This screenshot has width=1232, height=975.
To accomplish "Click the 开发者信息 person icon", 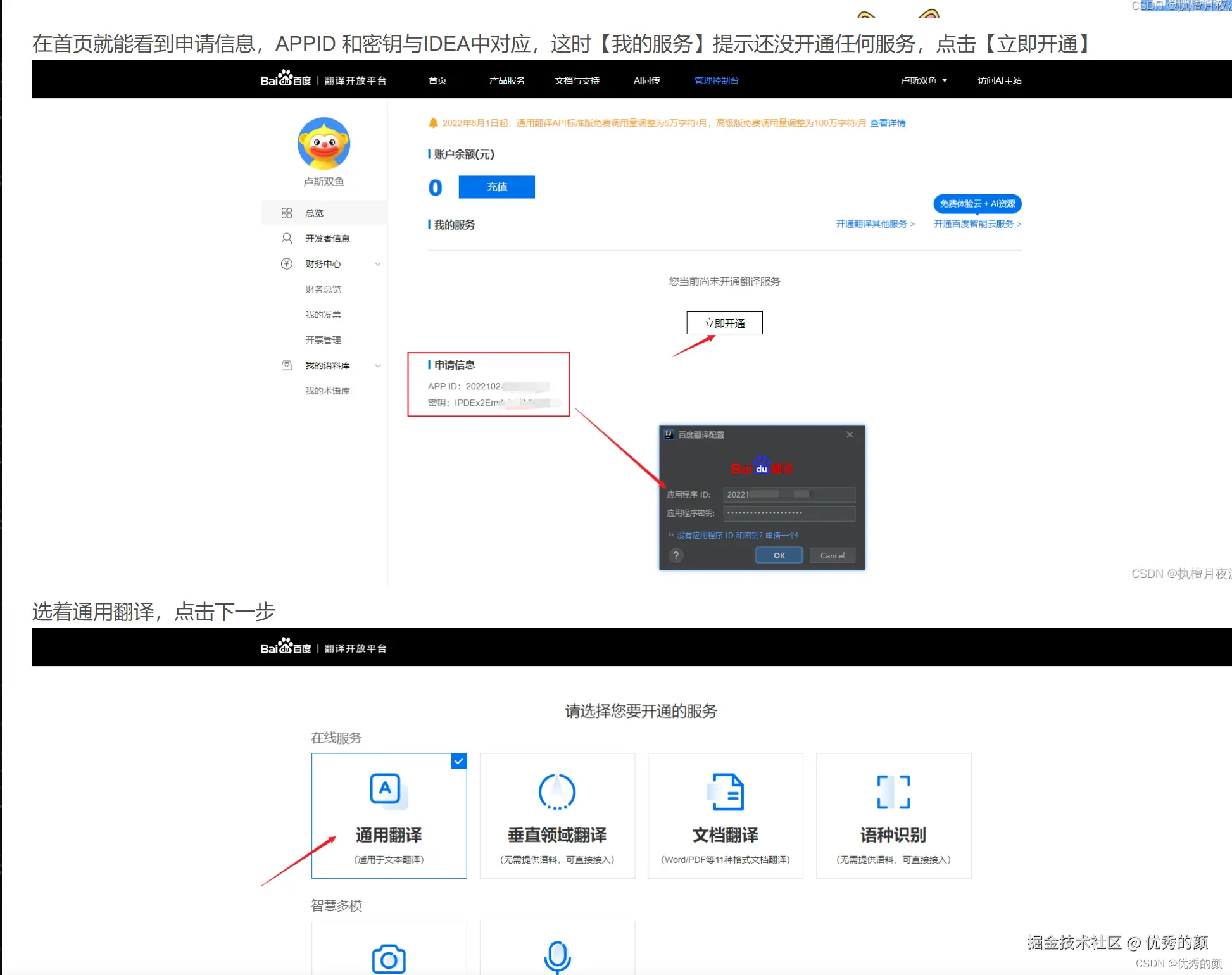I will [x=287, y=238].
